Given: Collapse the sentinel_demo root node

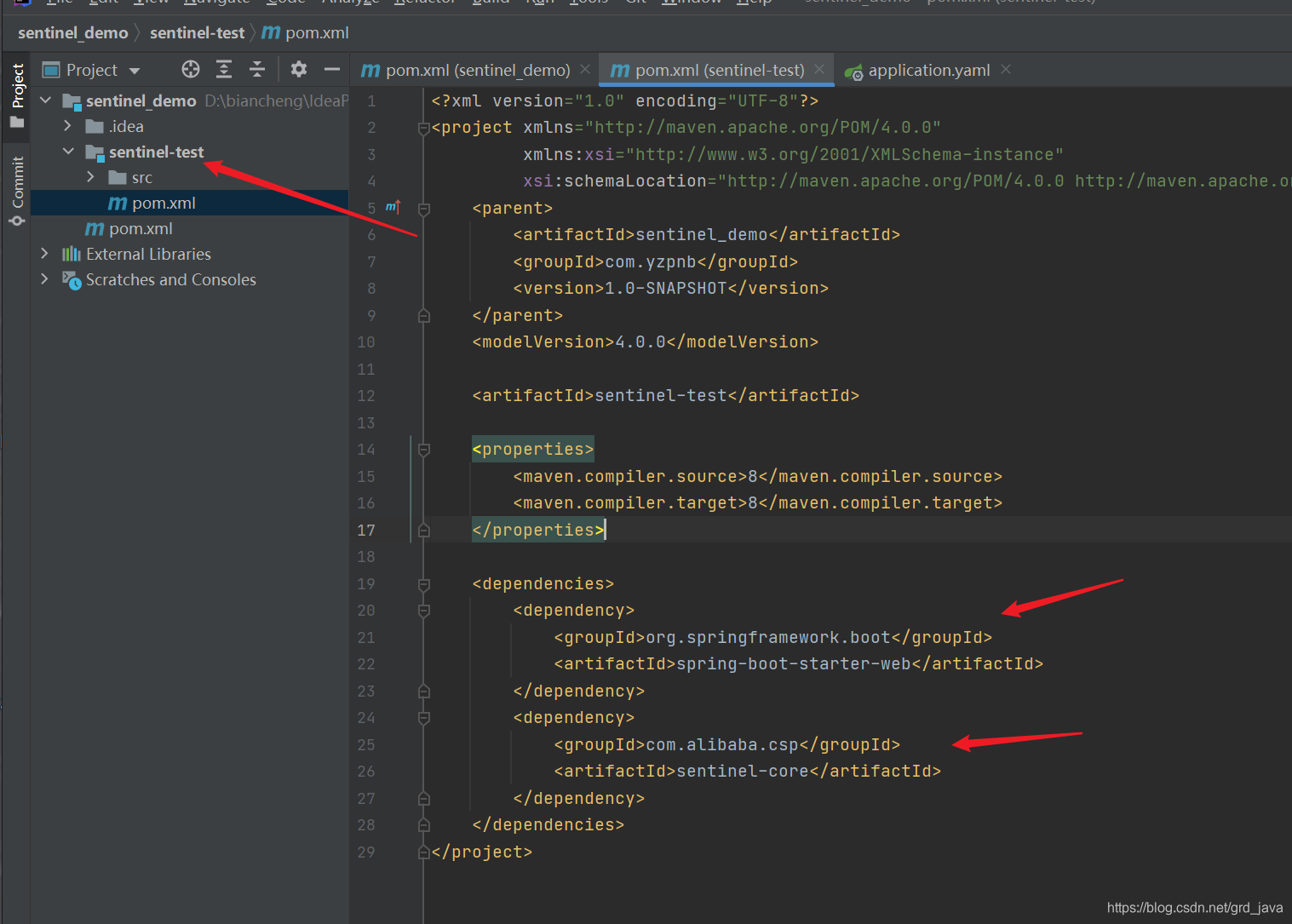Looking at the screenshot, I should coord(46,100).
